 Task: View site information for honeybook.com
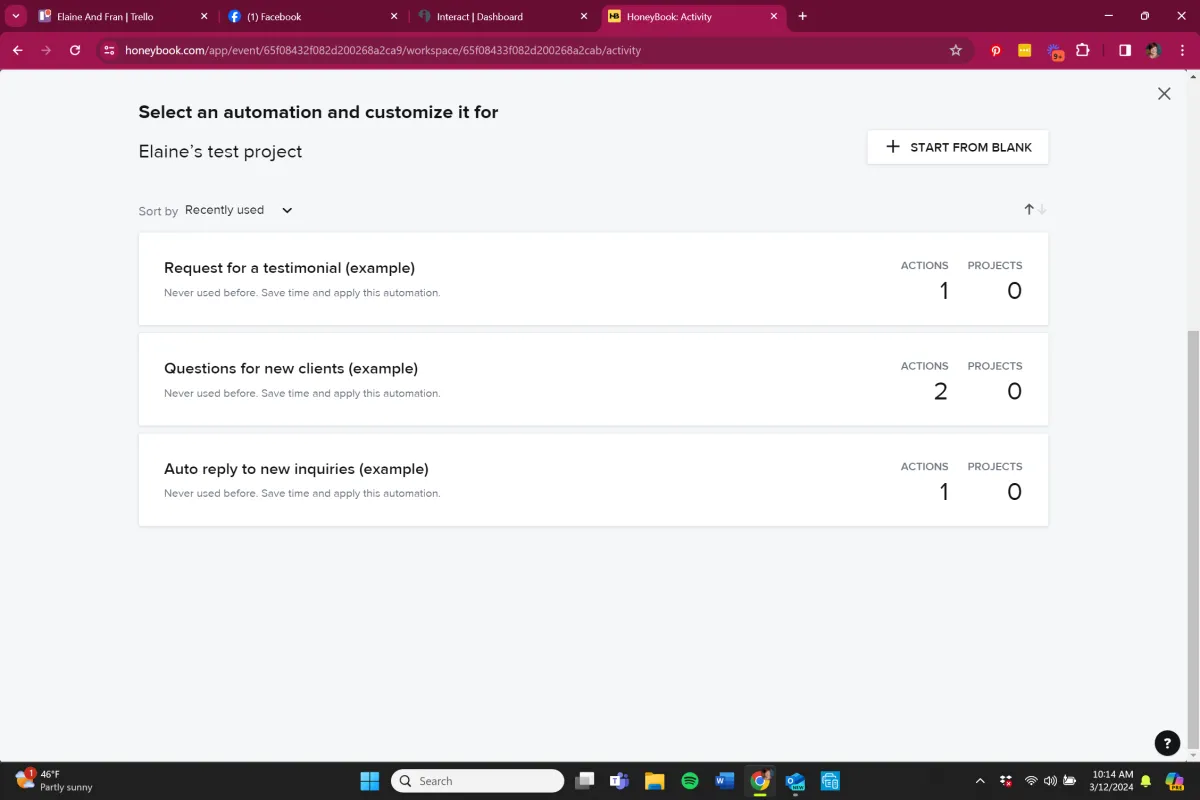pyautogui.click(x=110, y=50)
